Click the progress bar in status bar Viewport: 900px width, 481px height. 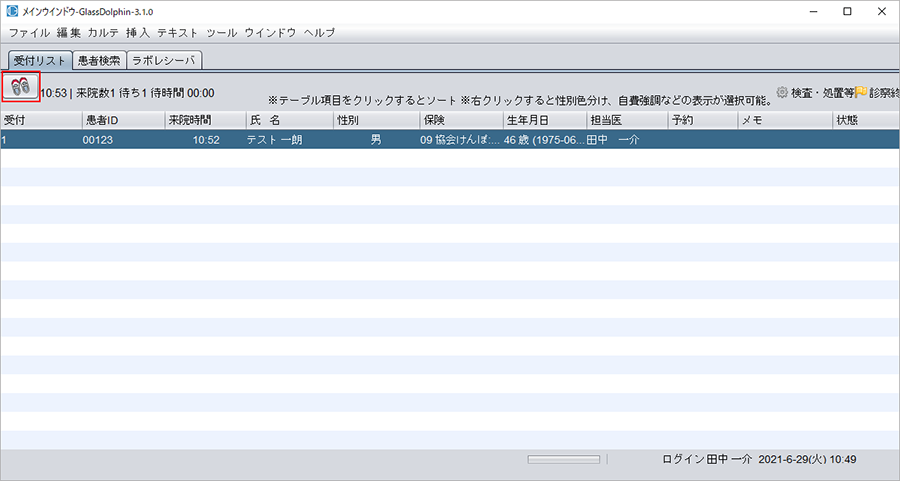click(564, 459)
